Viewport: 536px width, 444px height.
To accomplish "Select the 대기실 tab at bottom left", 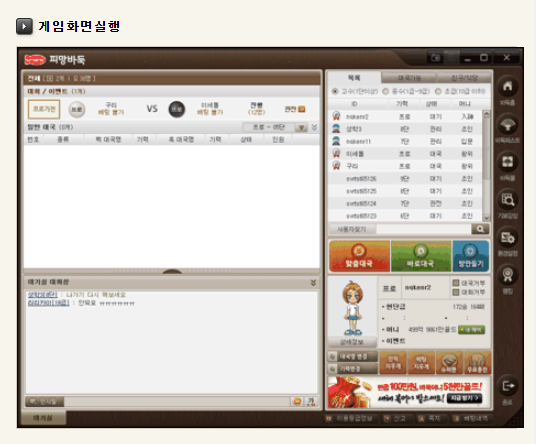I will (x=43, y=418).
